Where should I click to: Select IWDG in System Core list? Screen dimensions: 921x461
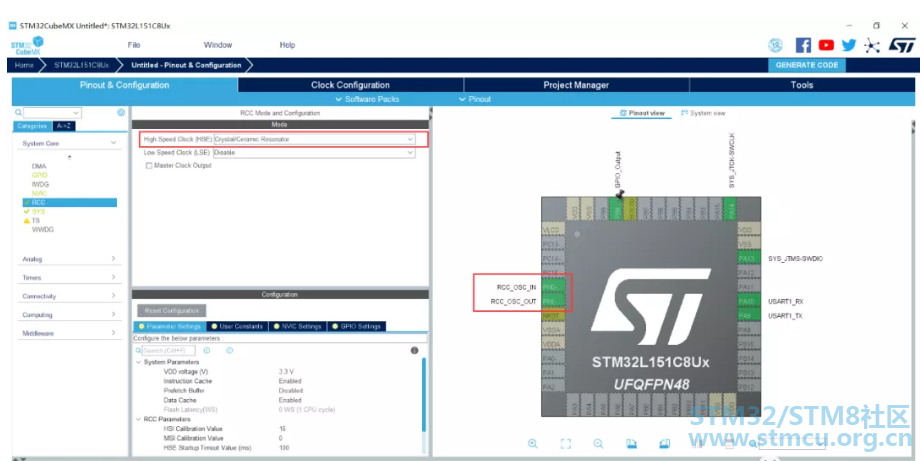tap(41, 184)
